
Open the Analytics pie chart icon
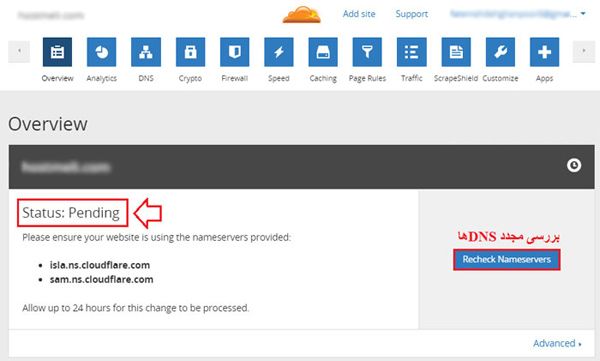pos(101,52)
